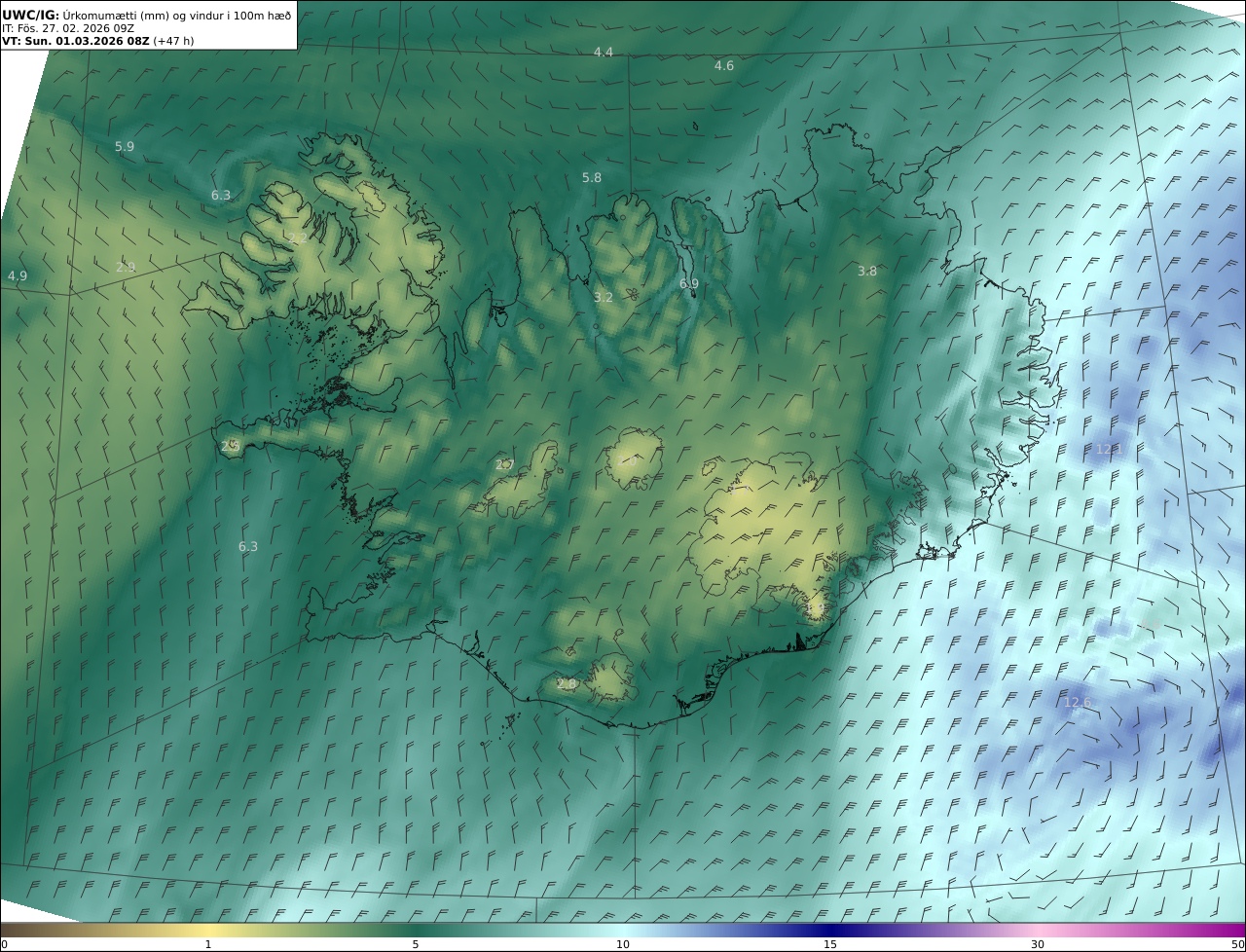Click the 'IT: Fös. 27. 02. 2026 09Z' line
This screenshot has height=952, width=1246.
[68, 28]
